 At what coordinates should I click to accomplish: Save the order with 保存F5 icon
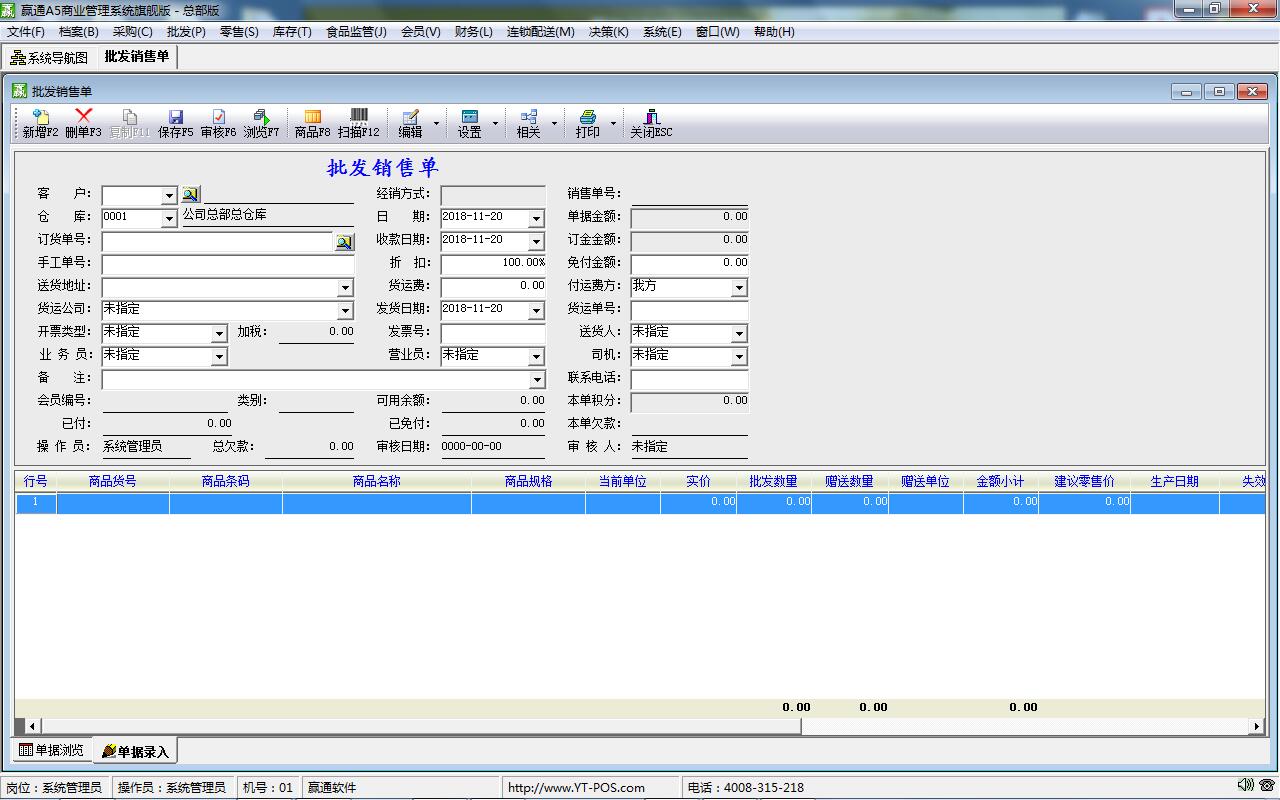175,123
